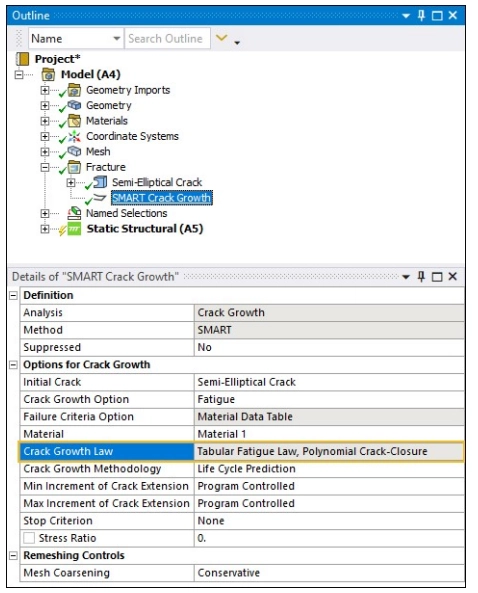Viewport: 478px width, 593px height.
Task: Collapse the Definition section
Action: coord(13,295)
